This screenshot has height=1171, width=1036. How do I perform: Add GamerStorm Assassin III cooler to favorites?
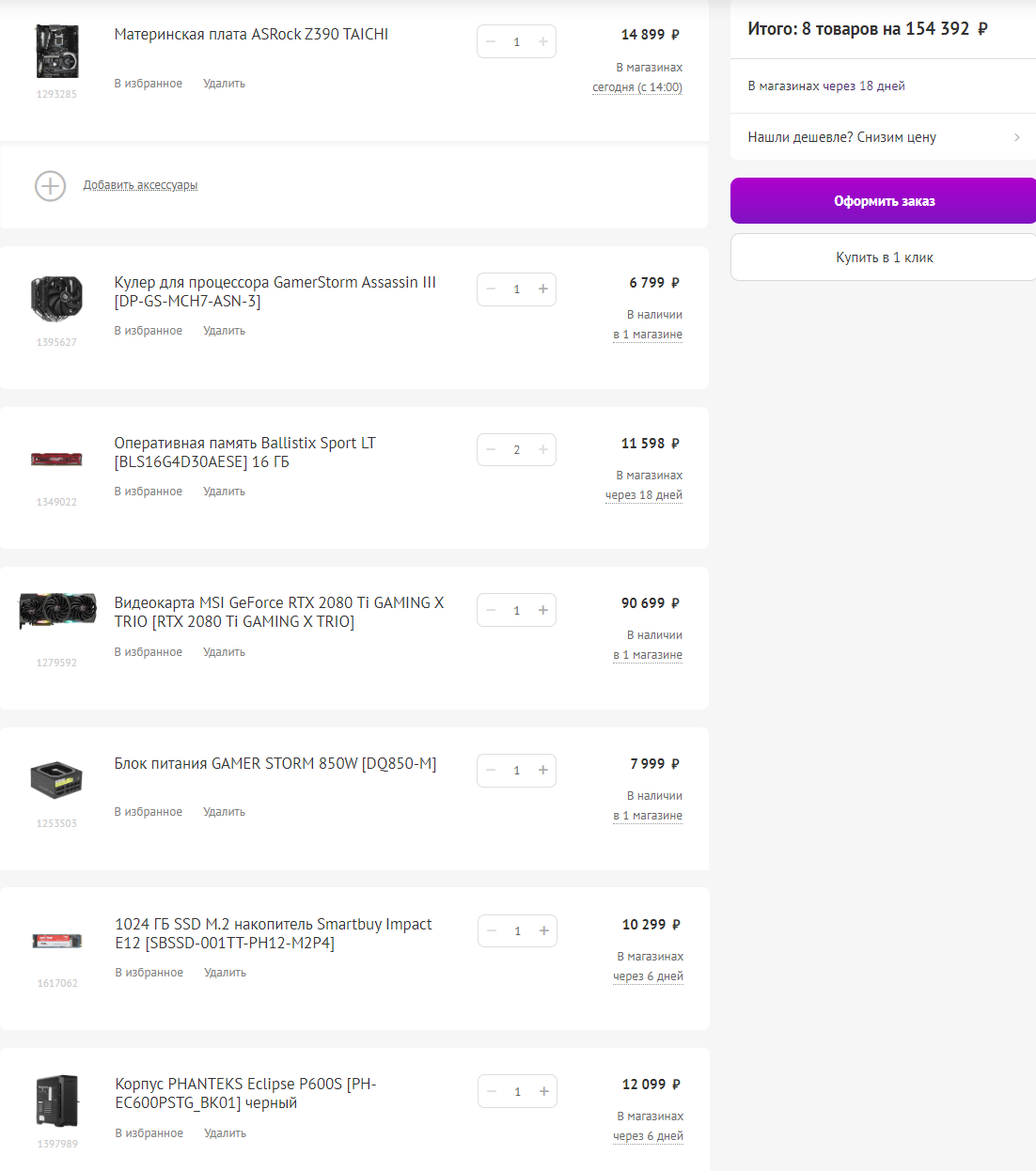click(149, 331)
